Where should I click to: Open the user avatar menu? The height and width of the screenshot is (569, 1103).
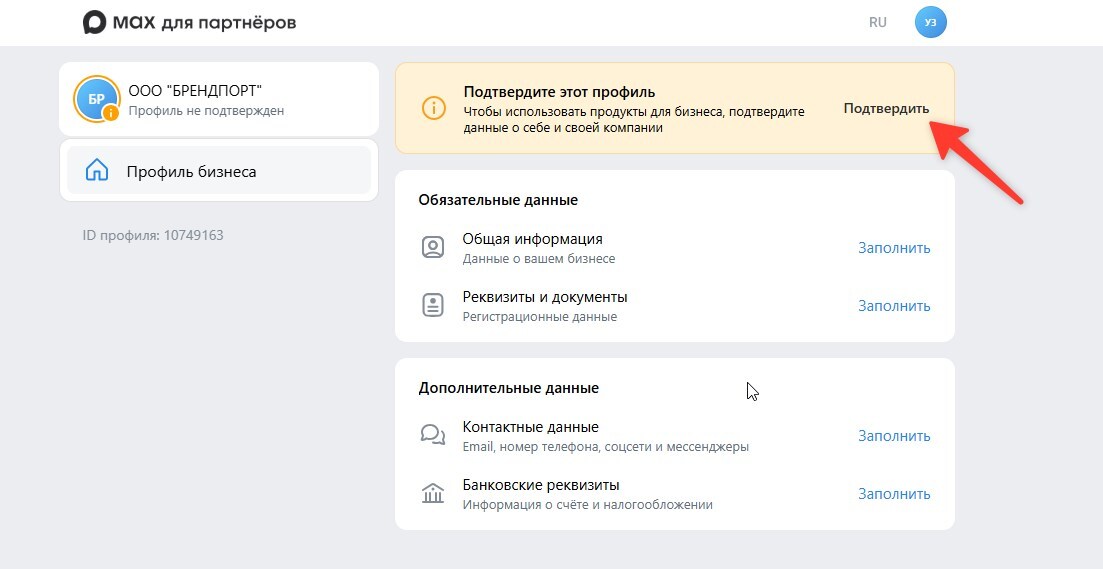coord(930,22)
